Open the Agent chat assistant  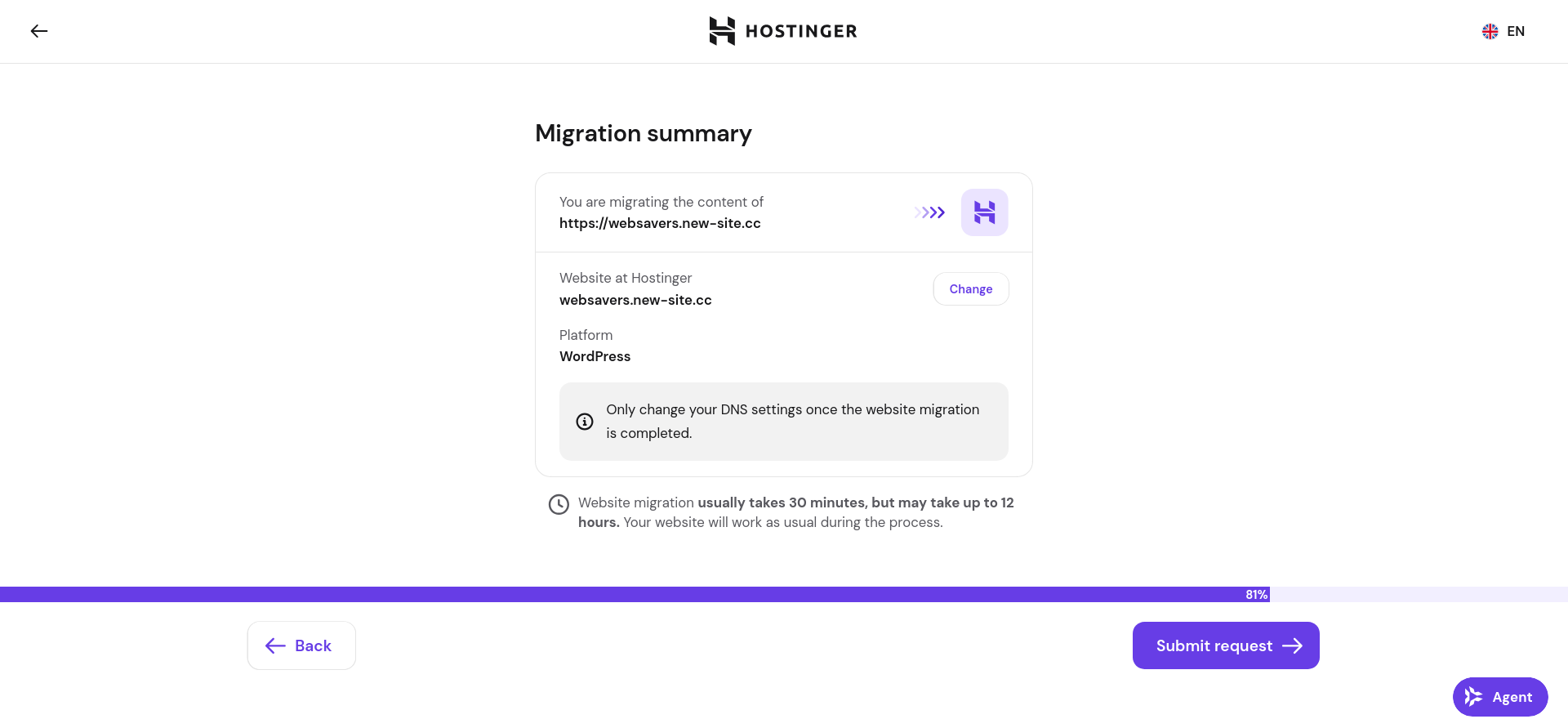[x=1500, y=697]
